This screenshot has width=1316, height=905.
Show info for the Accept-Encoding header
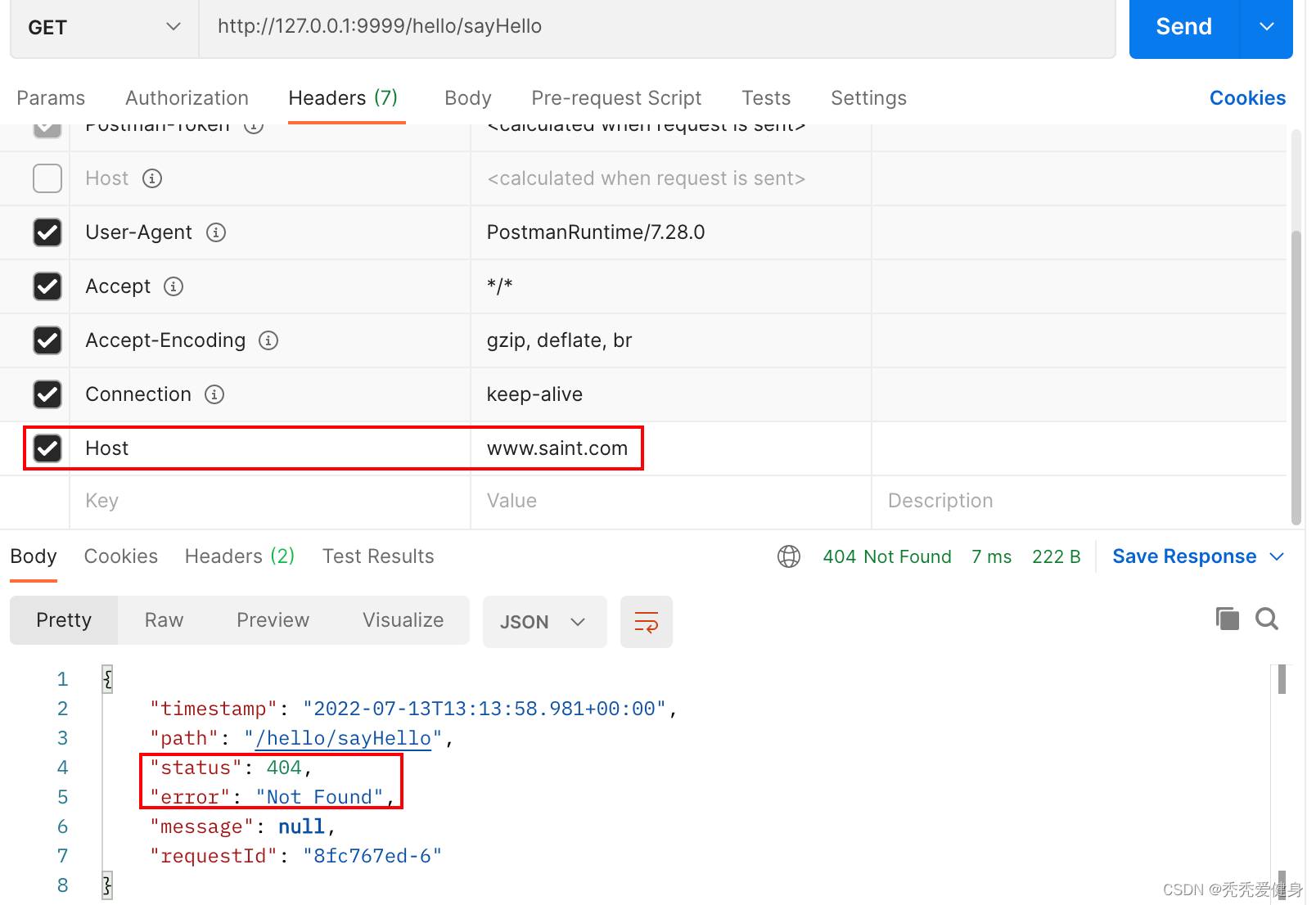point(268,340)
